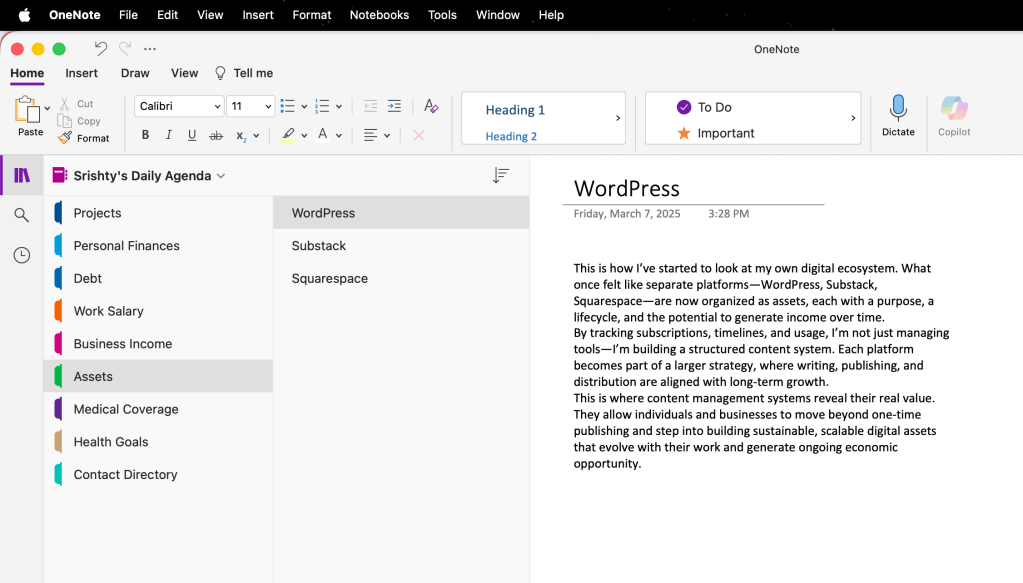Click the clear formatting icon
Screen dimensions: 1023x583
pyautogui.click(x=431, y=106)
